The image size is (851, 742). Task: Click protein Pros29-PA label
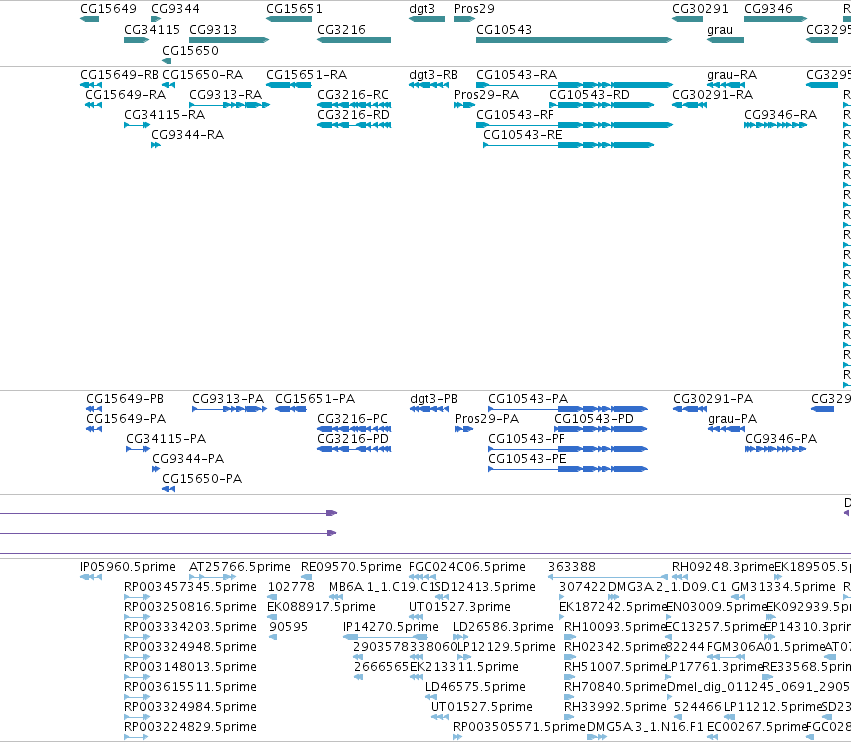click(x=487, y=419)
